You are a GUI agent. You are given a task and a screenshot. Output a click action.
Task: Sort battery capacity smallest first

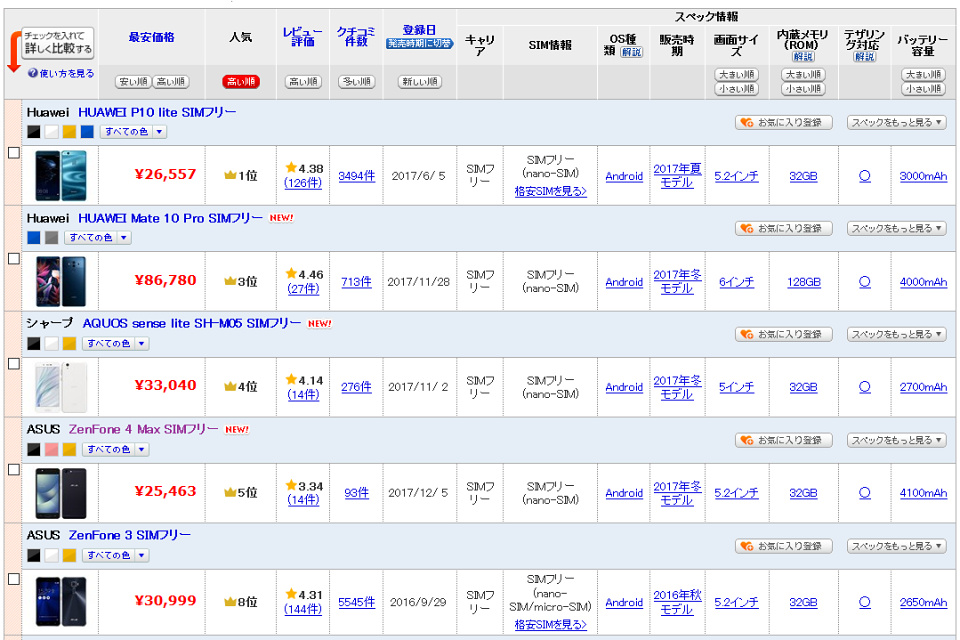tap(923, 89)
